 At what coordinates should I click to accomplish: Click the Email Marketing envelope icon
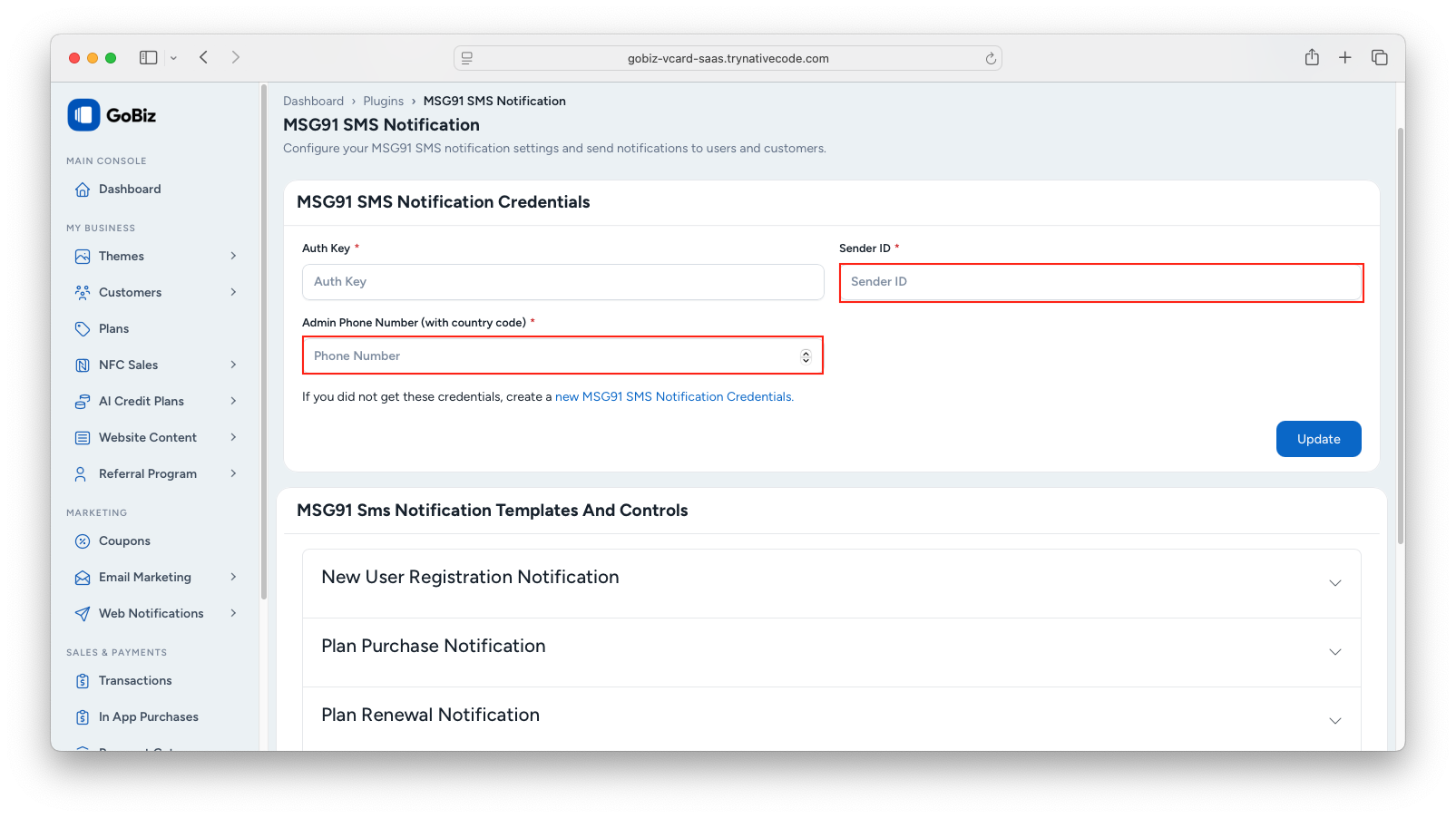click(x=83, y=578)
